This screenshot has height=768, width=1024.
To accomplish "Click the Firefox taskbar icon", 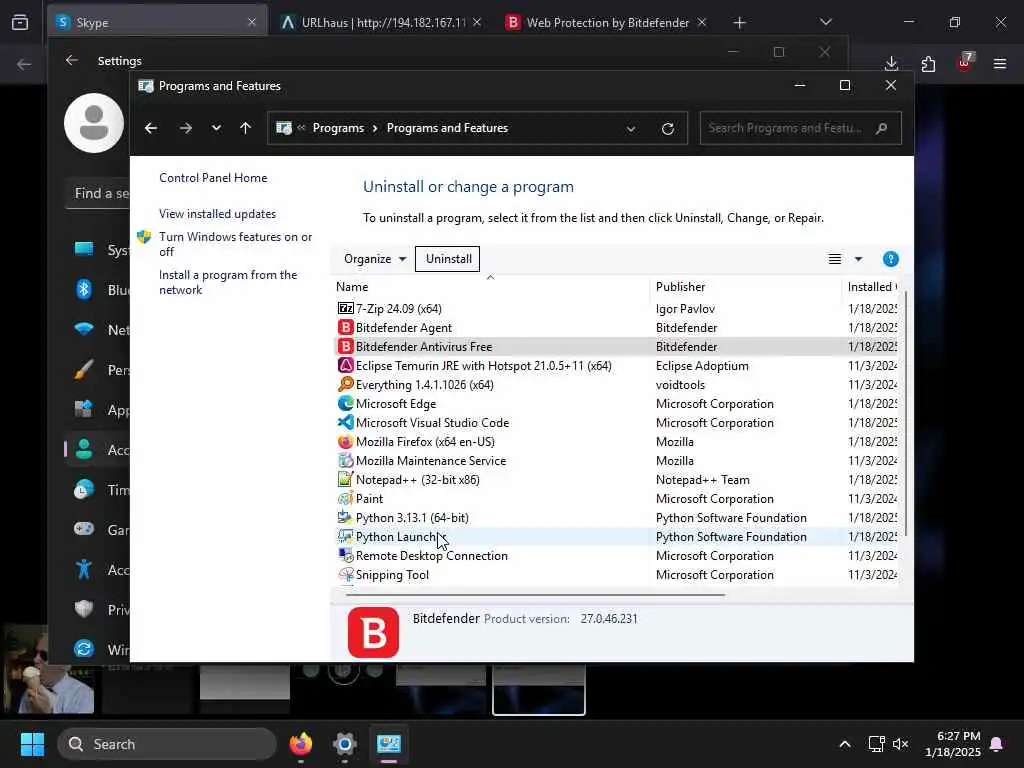I will (x=300, y=744).
